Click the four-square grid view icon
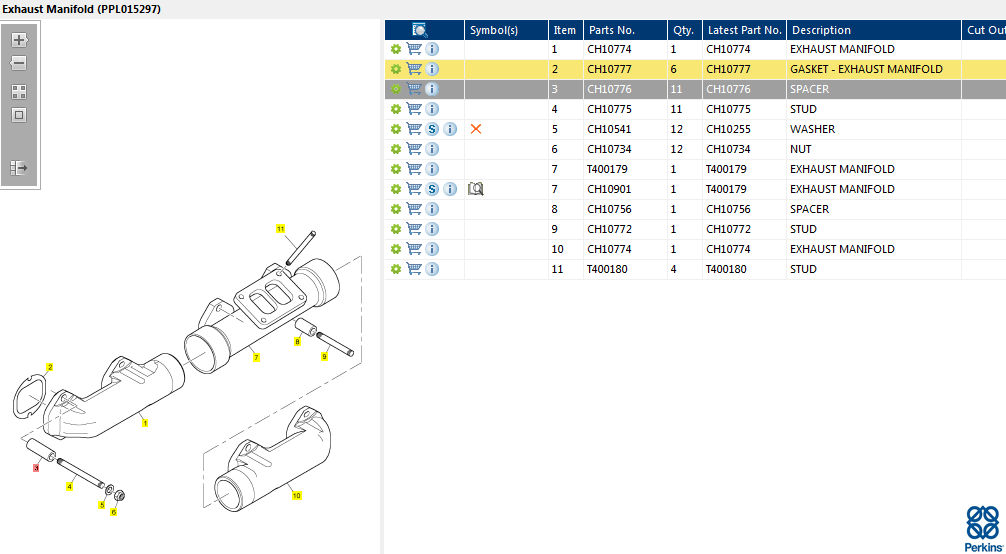 (19, 91)
